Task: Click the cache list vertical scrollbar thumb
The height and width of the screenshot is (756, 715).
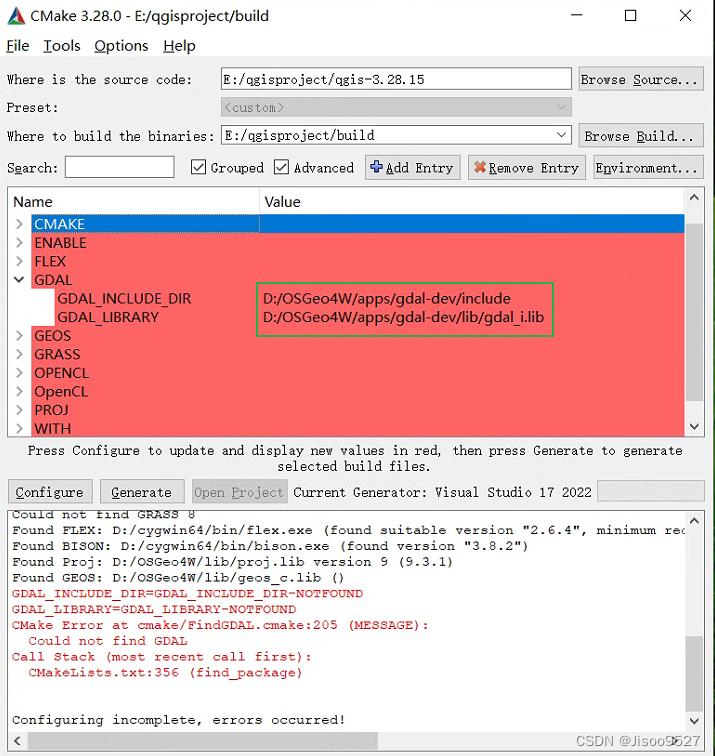Action: (694, 312)
